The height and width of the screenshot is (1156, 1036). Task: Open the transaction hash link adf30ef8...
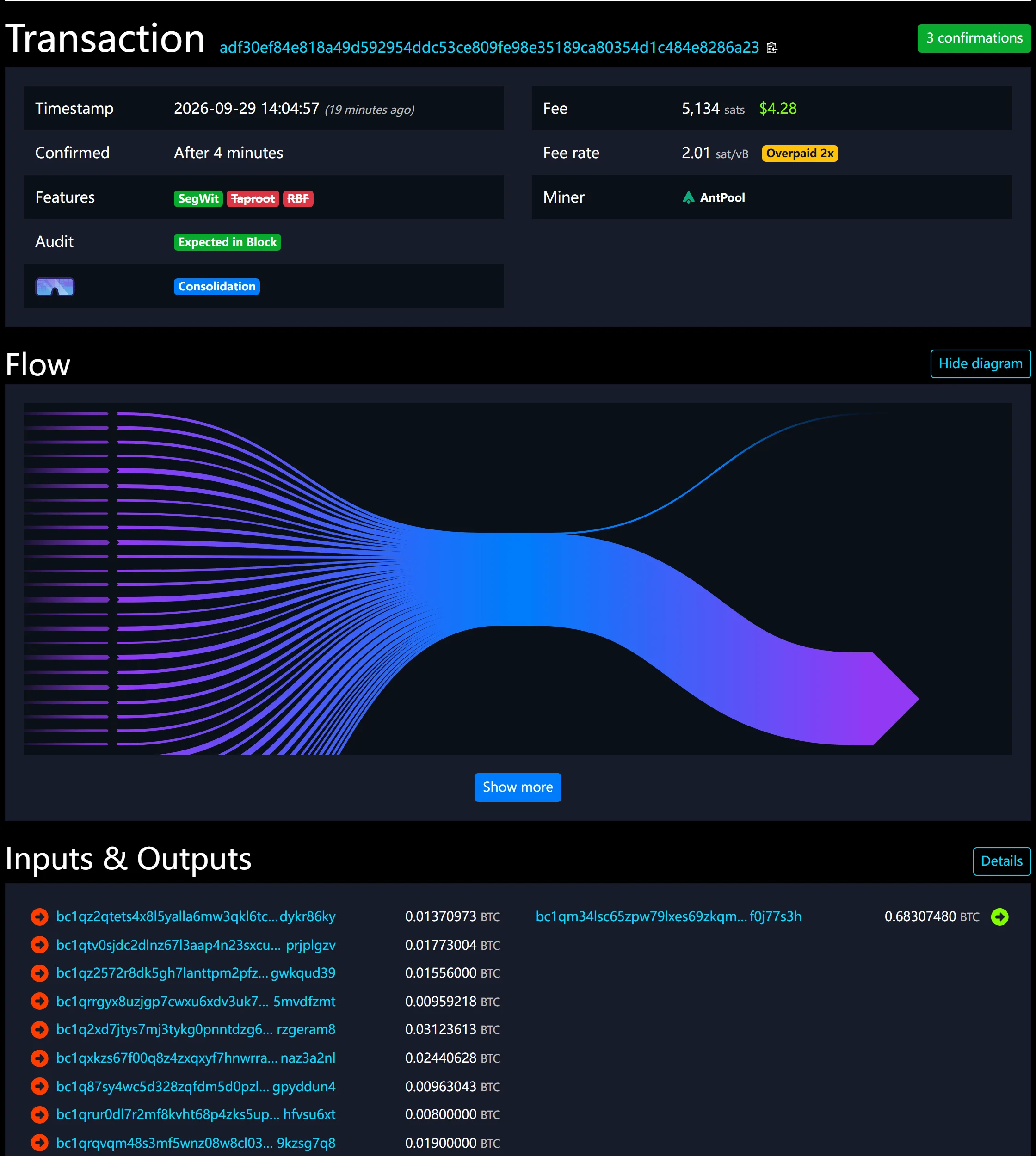[x=489, y=47]
